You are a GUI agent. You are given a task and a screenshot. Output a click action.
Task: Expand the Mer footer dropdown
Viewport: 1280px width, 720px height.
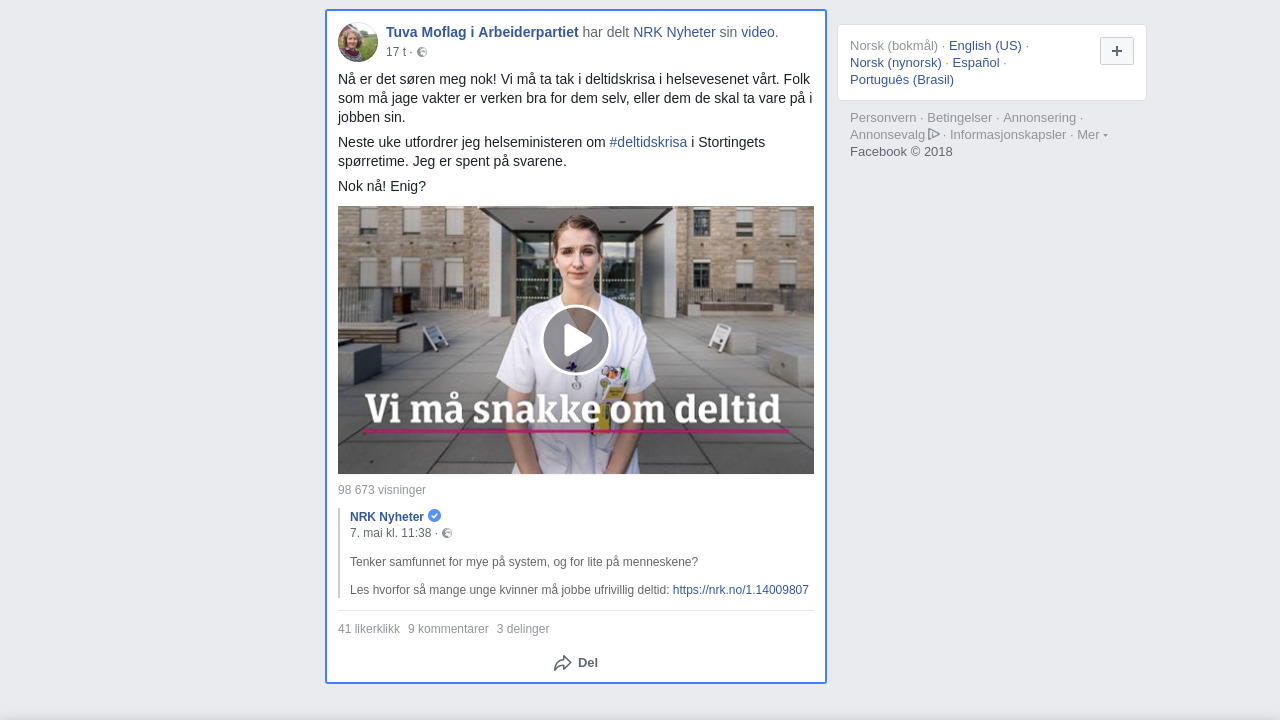pyautogui.click(x=1092, y=135)
